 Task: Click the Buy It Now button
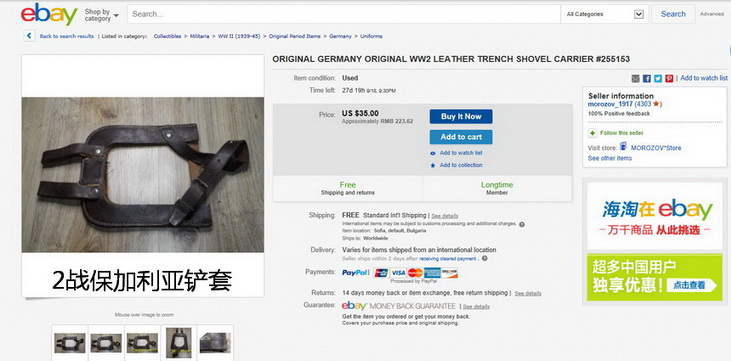coord(461,117)
